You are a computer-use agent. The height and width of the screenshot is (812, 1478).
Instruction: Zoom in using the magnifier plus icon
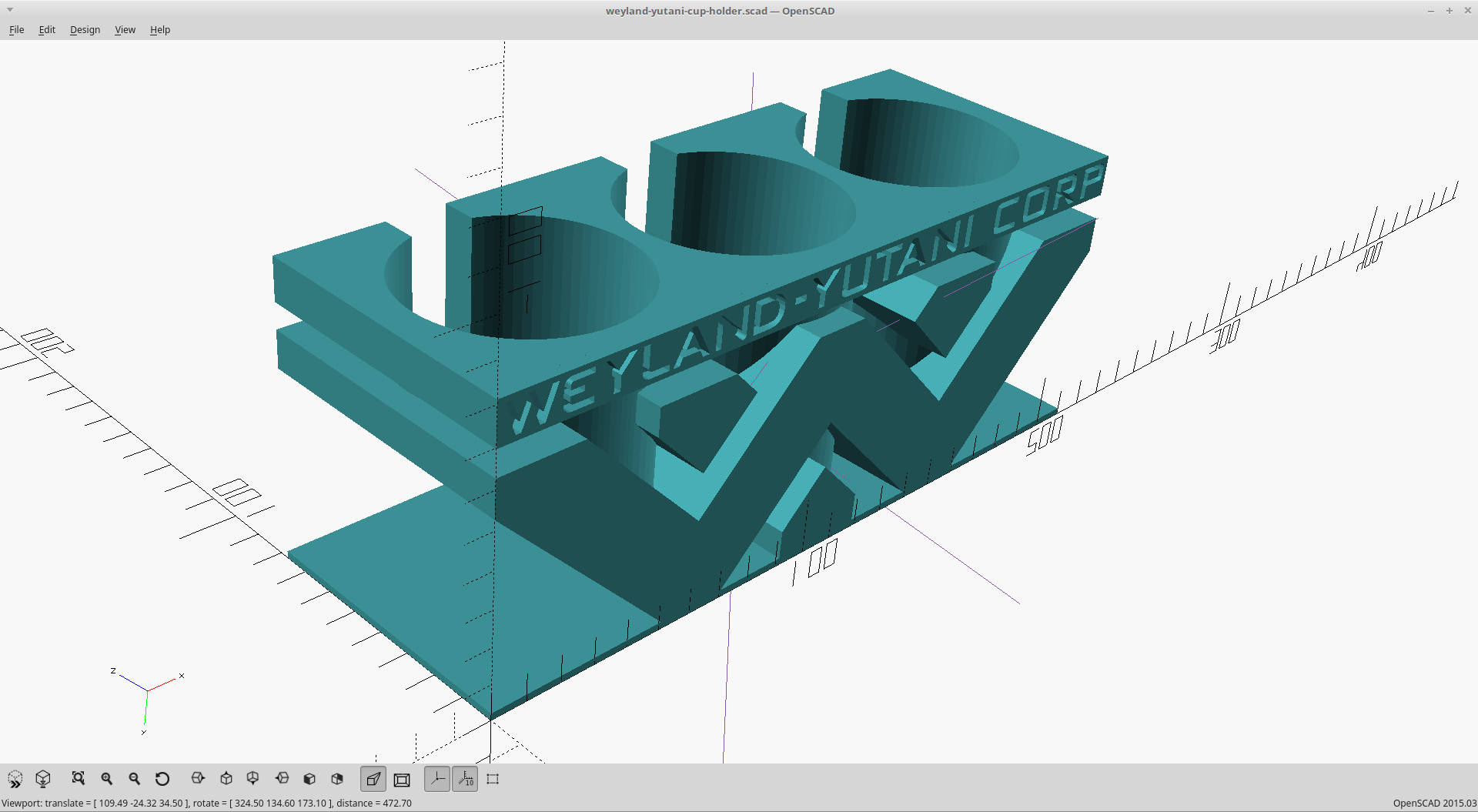tap(107, 779)
